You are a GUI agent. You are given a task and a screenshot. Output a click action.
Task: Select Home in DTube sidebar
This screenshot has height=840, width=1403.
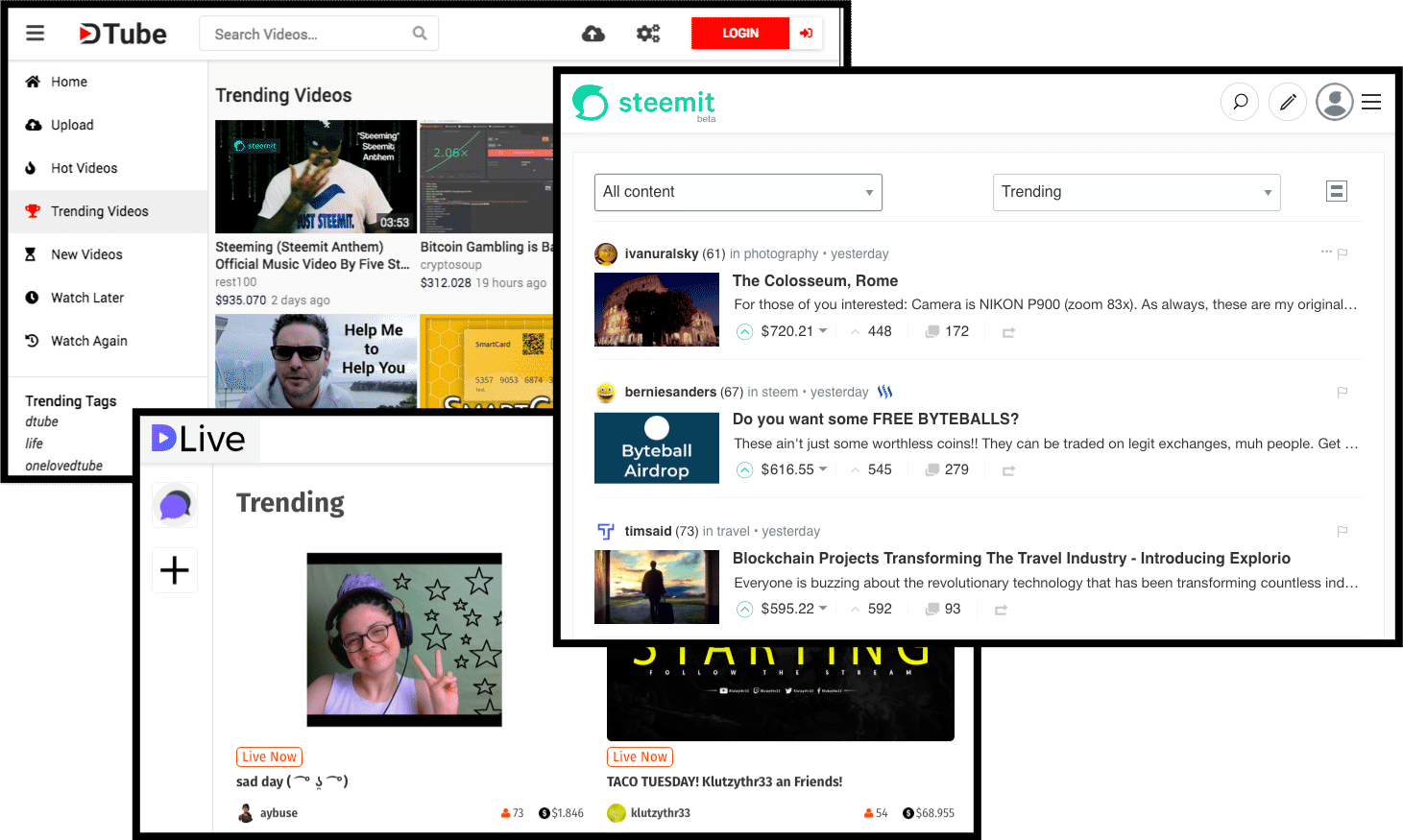point(108,82)
